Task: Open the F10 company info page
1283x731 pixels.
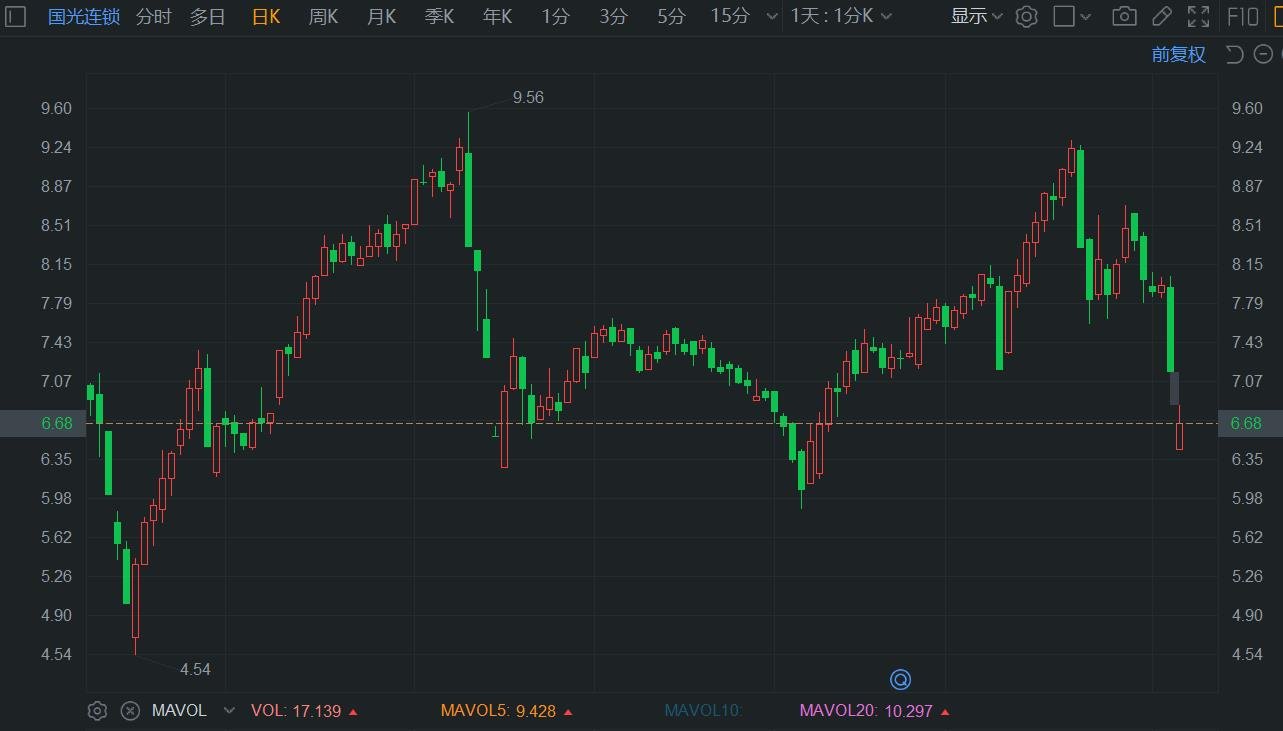Action: tap(1242, 16)
